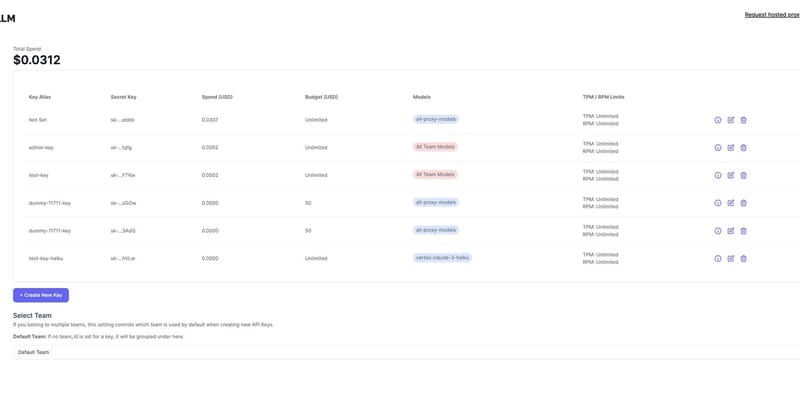Click budget 50 for key ending 3AdQ

(308, 231)
